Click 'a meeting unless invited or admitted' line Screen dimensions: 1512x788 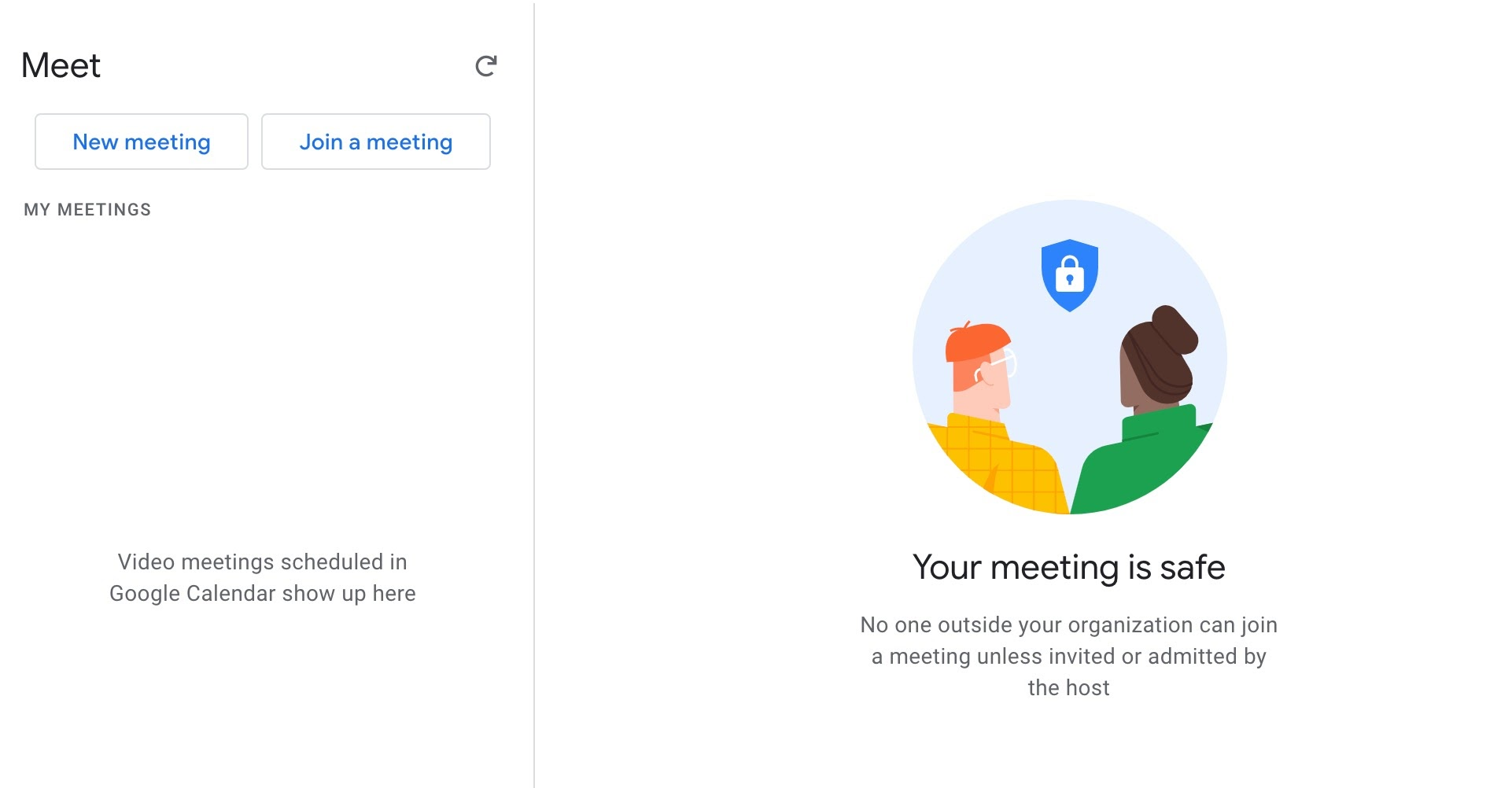1068,657
